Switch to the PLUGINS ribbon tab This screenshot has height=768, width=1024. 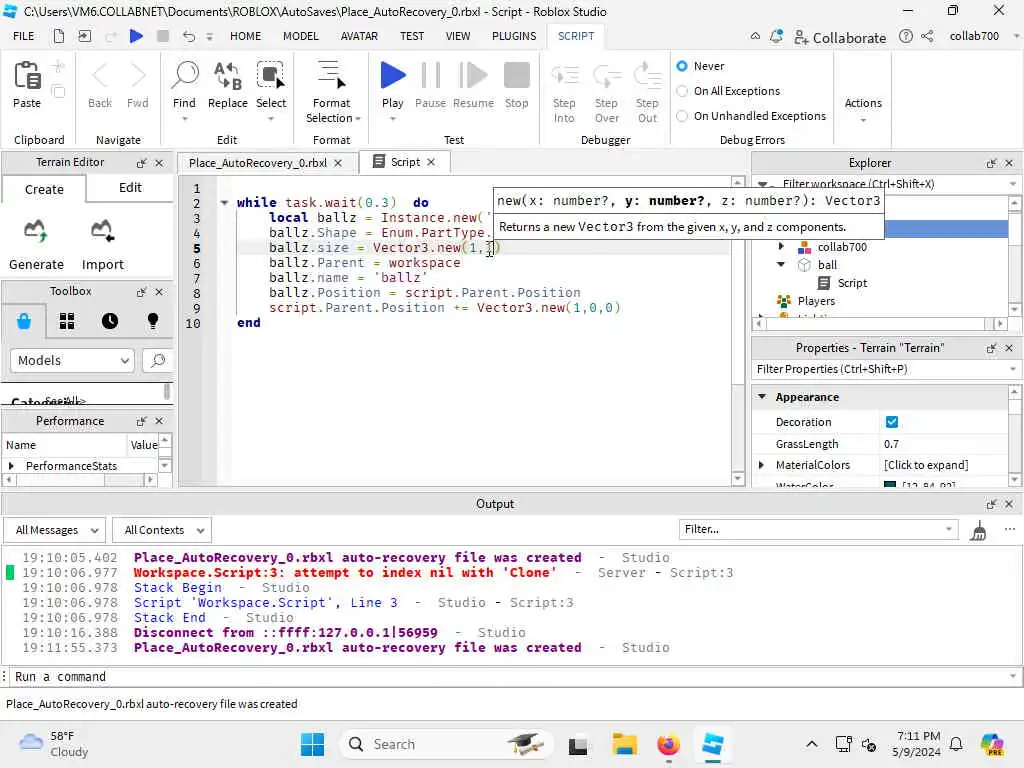pos(514,36)
